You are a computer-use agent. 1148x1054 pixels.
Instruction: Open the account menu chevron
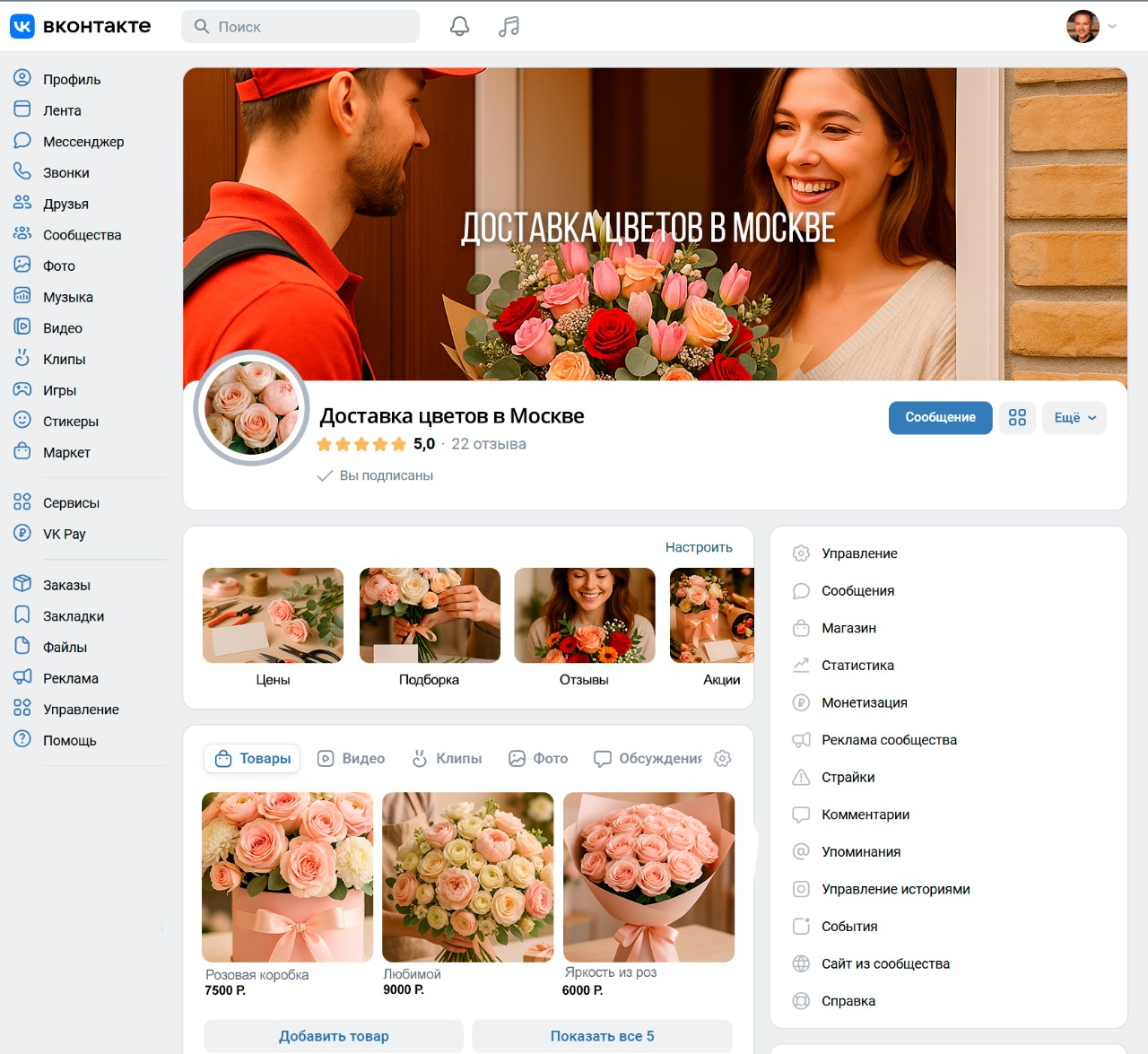click(x=1112, y=26)
